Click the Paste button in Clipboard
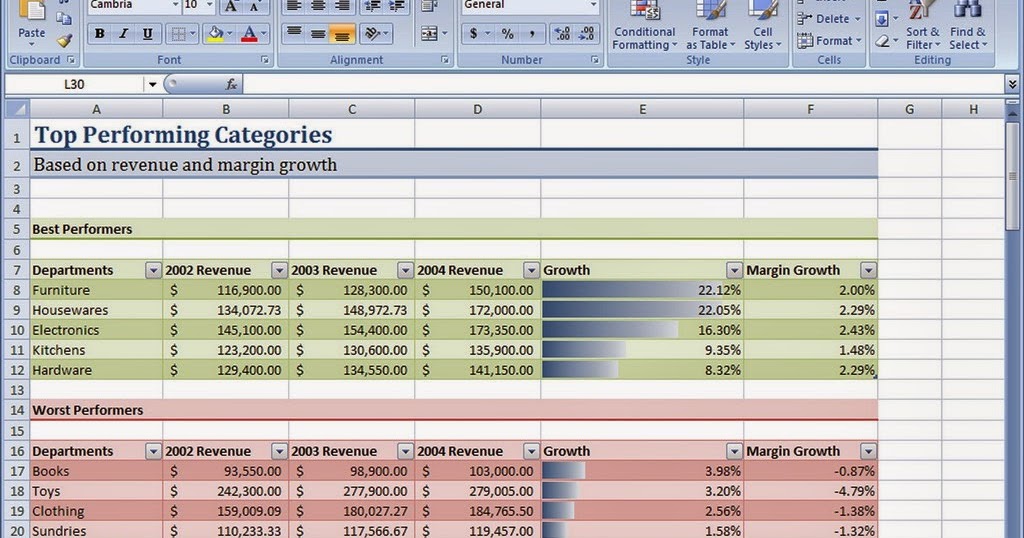Viewport: 1024px width, 538px height. pos(31,24)
